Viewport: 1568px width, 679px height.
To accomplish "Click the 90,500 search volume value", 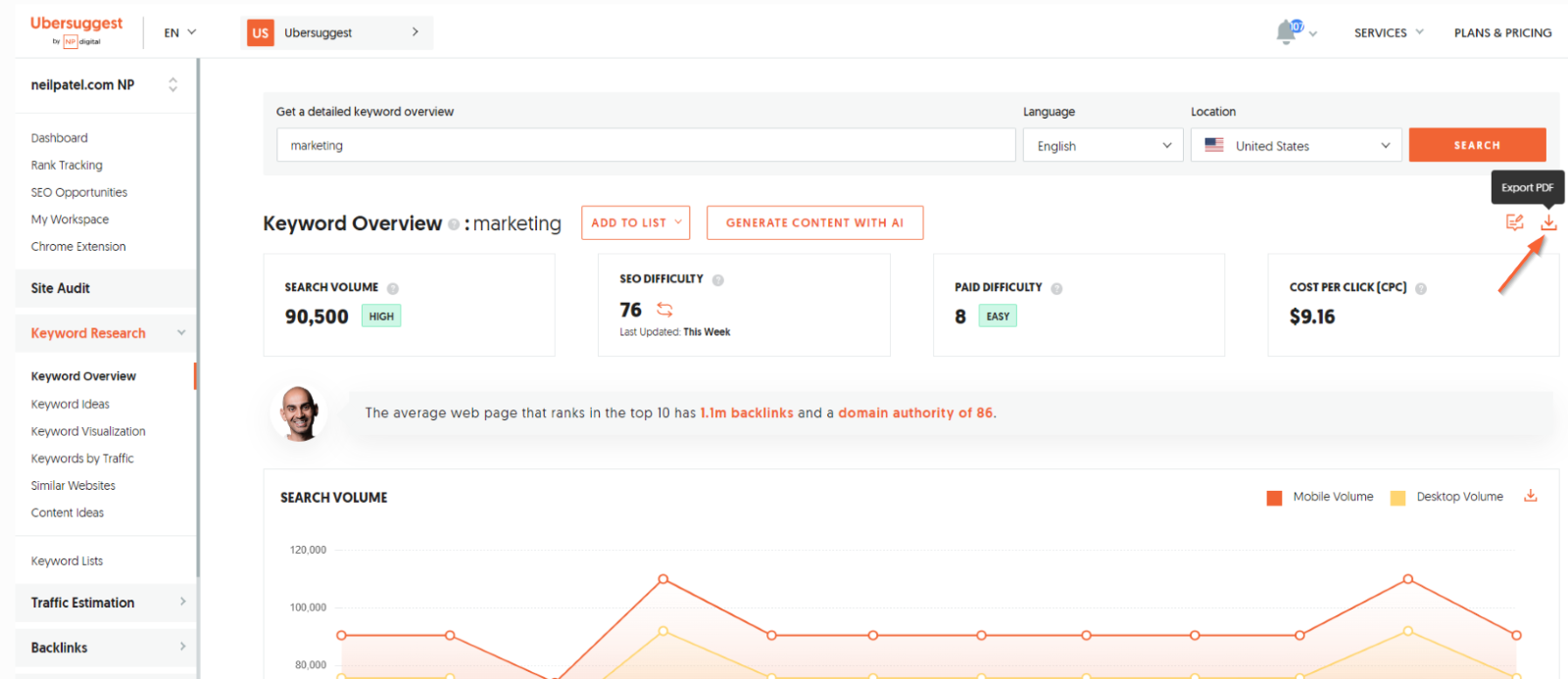I will [x=317, y=316].
